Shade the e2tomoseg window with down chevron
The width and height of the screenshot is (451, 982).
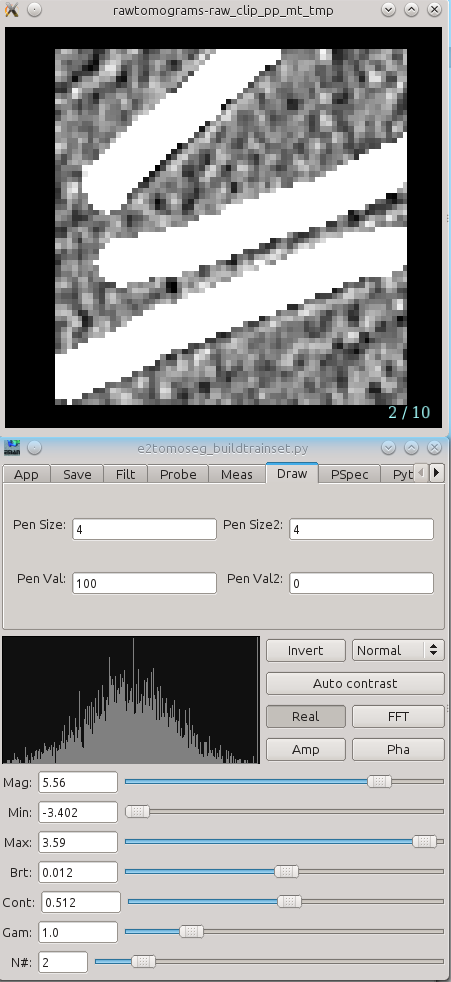(x=388, y=448)
